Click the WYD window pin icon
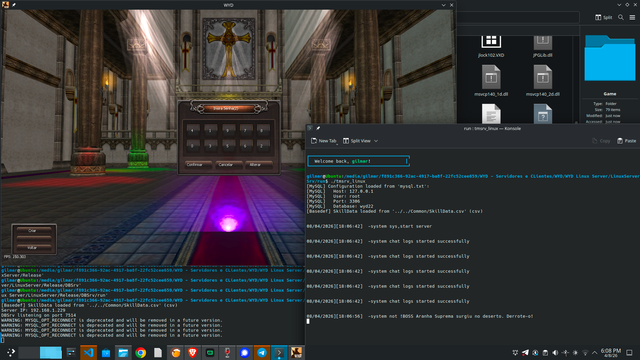This screenshot has width=640, height=360. point(14,5)
